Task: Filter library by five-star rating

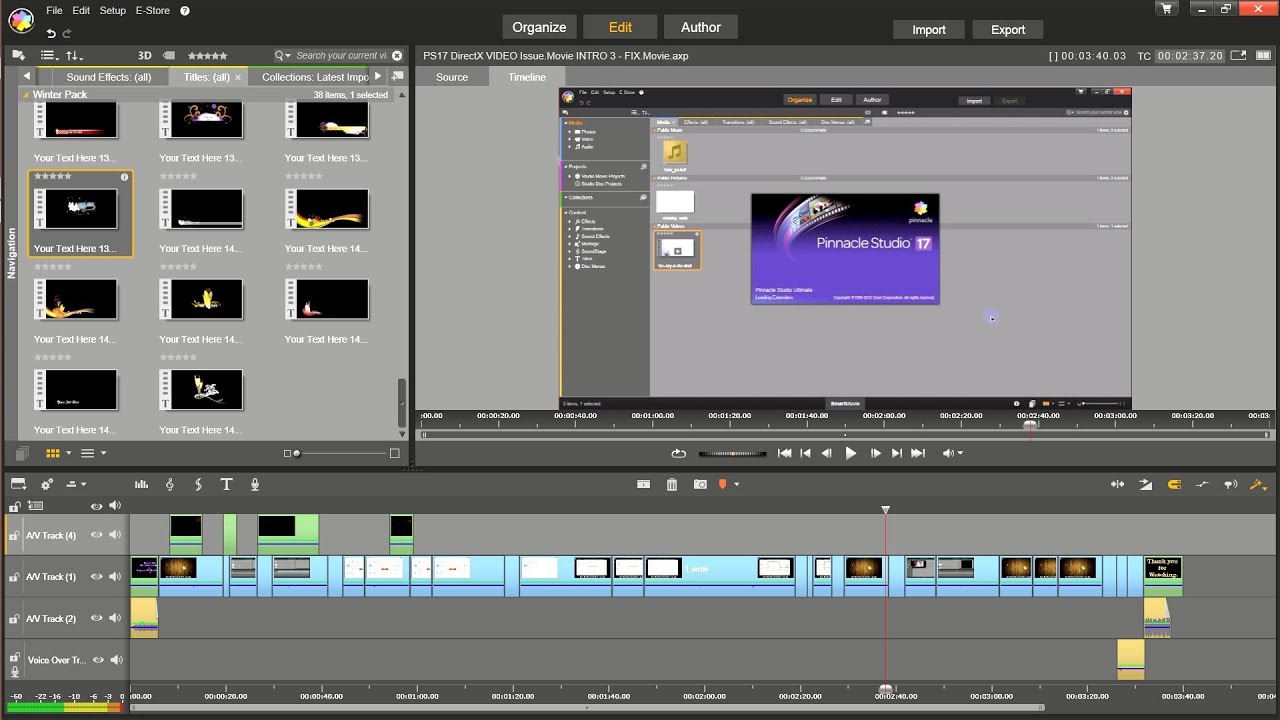Action: [x=207, y=56]
